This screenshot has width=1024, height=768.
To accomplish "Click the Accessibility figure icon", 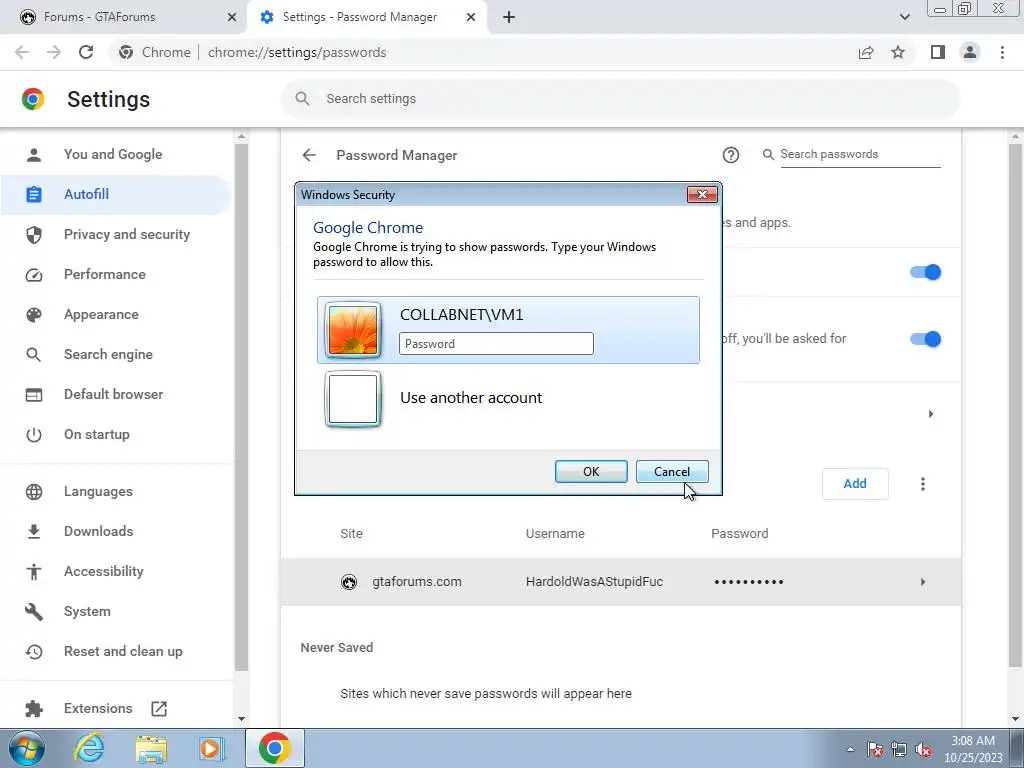I will pyautogui.click(x=34, y=571).
